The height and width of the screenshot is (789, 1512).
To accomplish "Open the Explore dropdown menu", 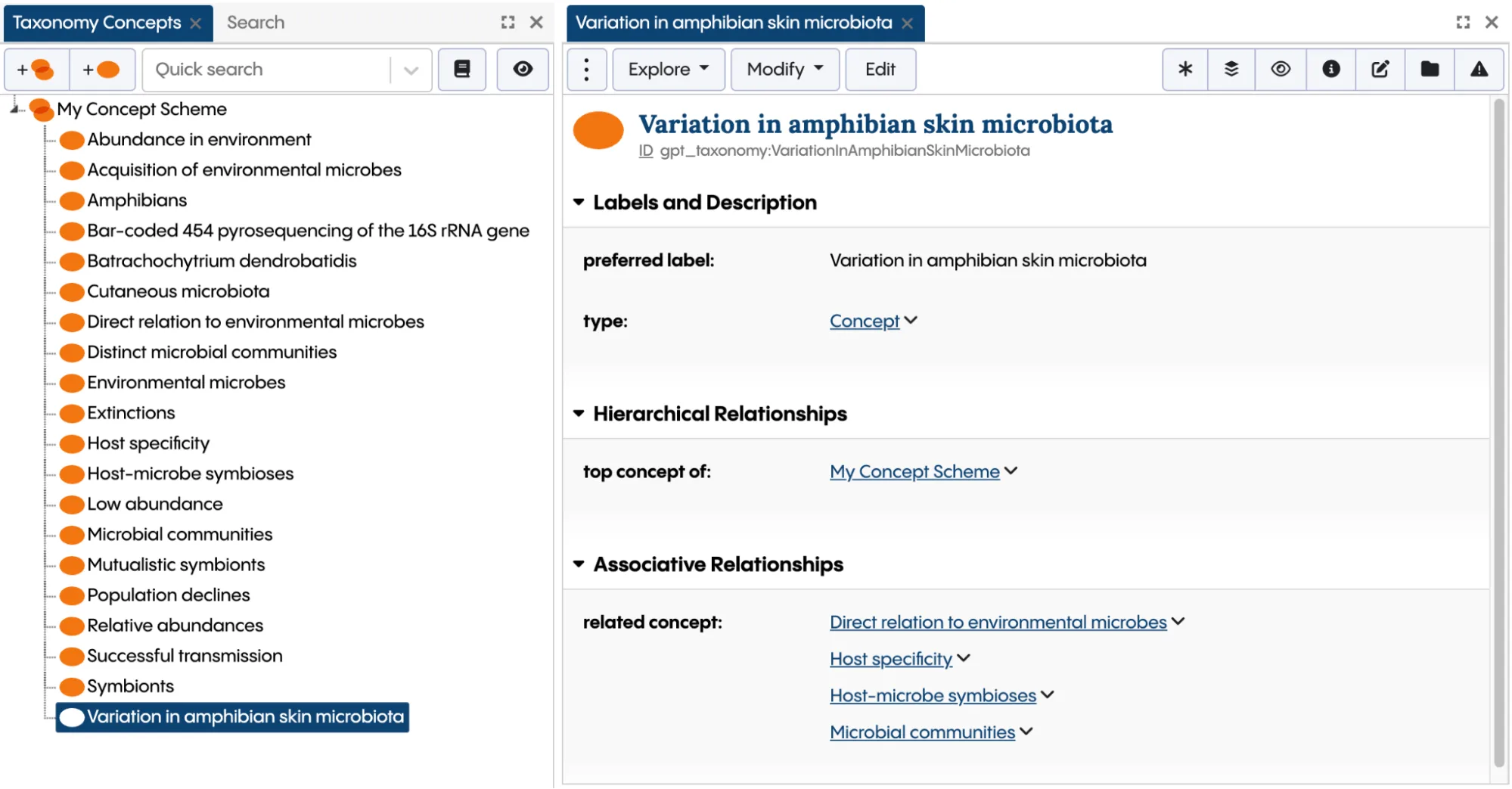I will coord(669,70).
